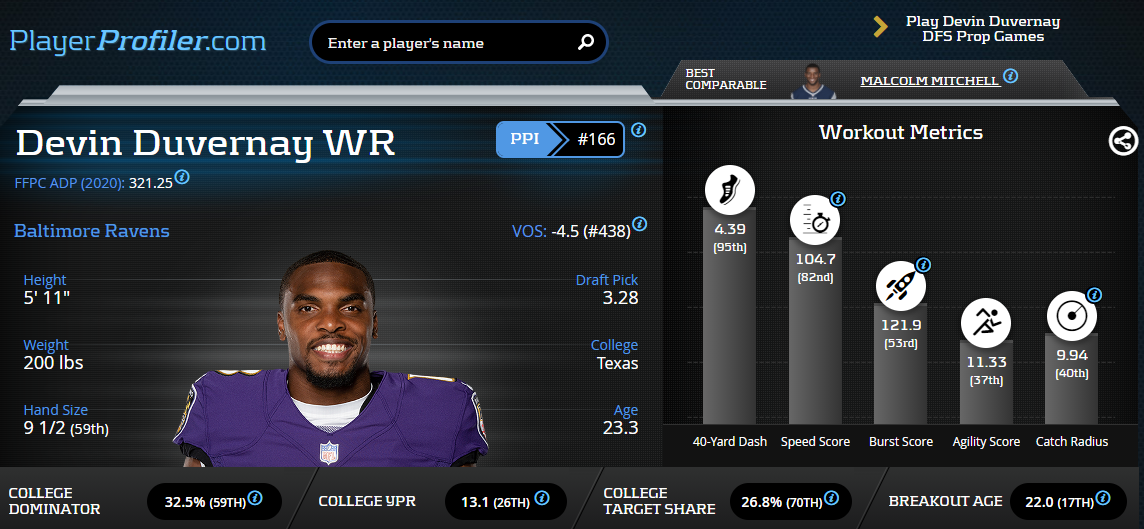1144x529 pixels.
Task: Click the Burst Score rocket icon
Action: 900,285
